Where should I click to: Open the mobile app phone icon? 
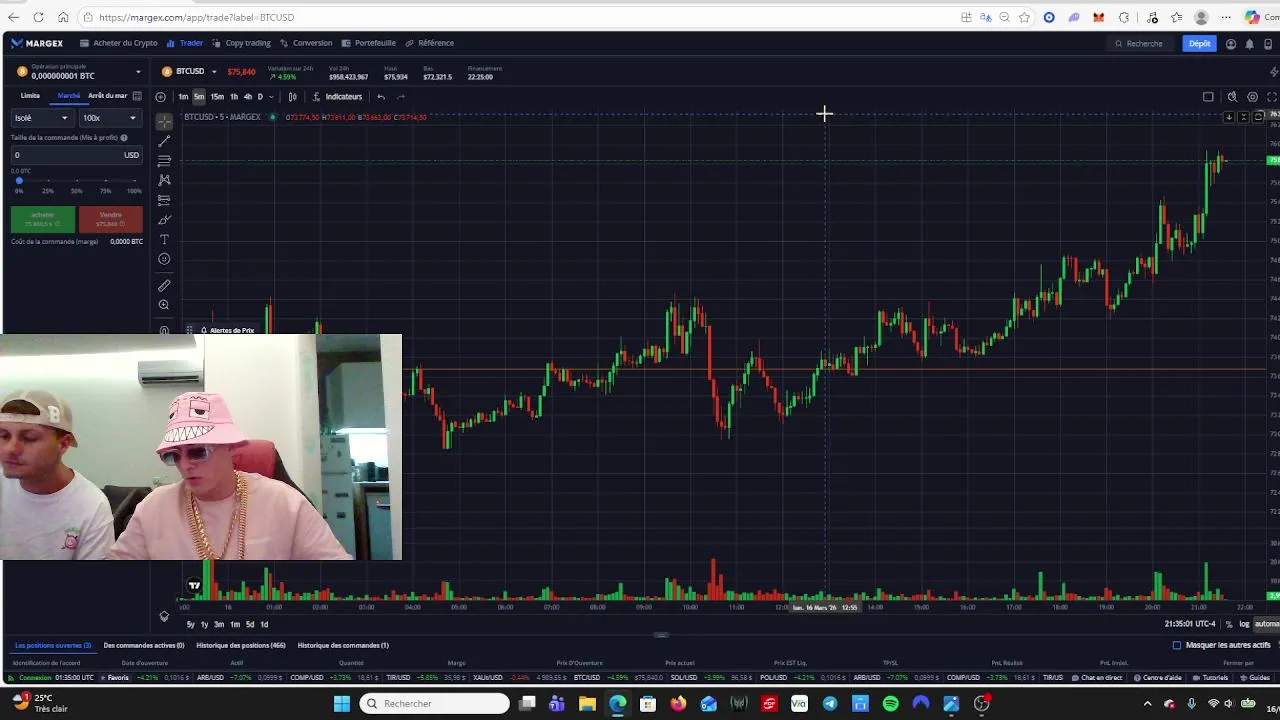point(1269,44)
